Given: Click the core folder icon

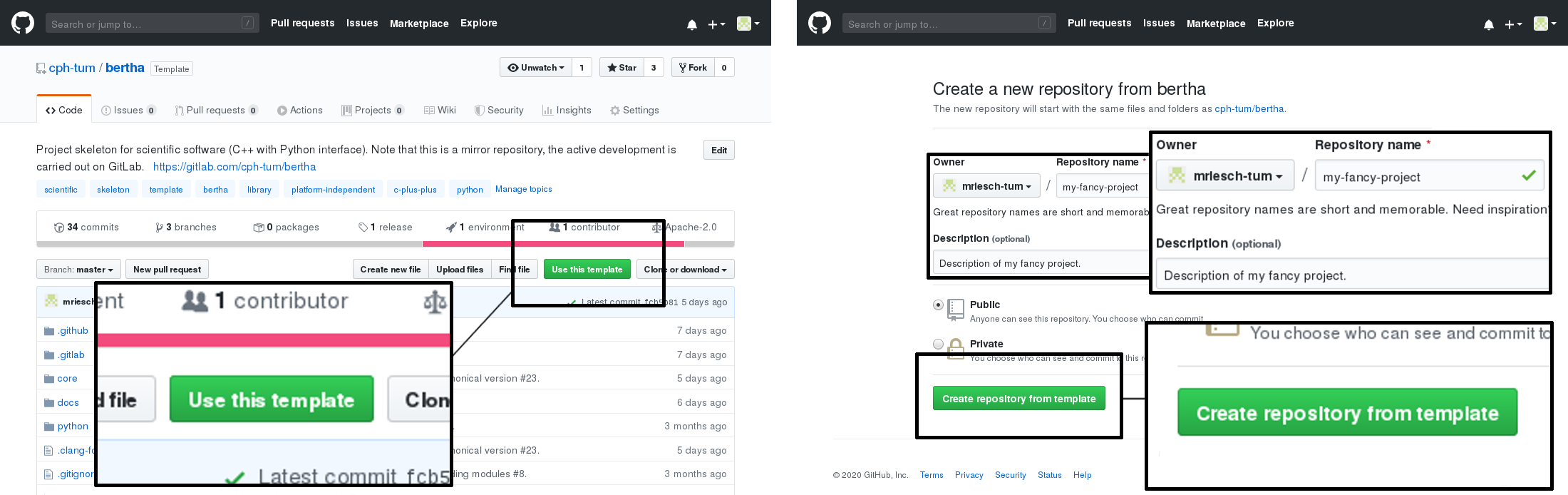Looking at the screenshot, I should click(x=49, y=379).
